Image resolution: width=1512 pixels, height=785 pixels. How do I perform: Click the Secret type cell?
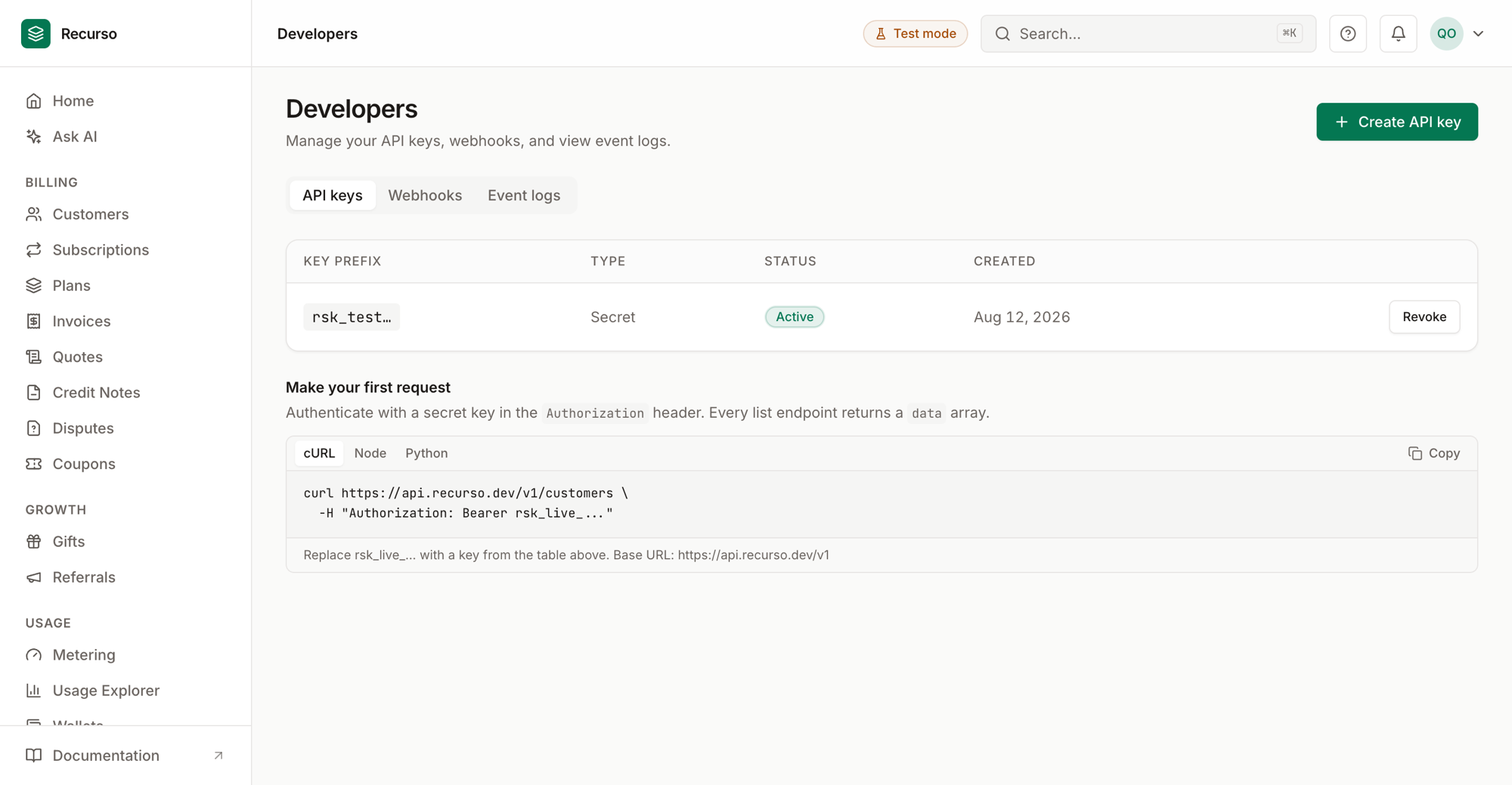612,317
